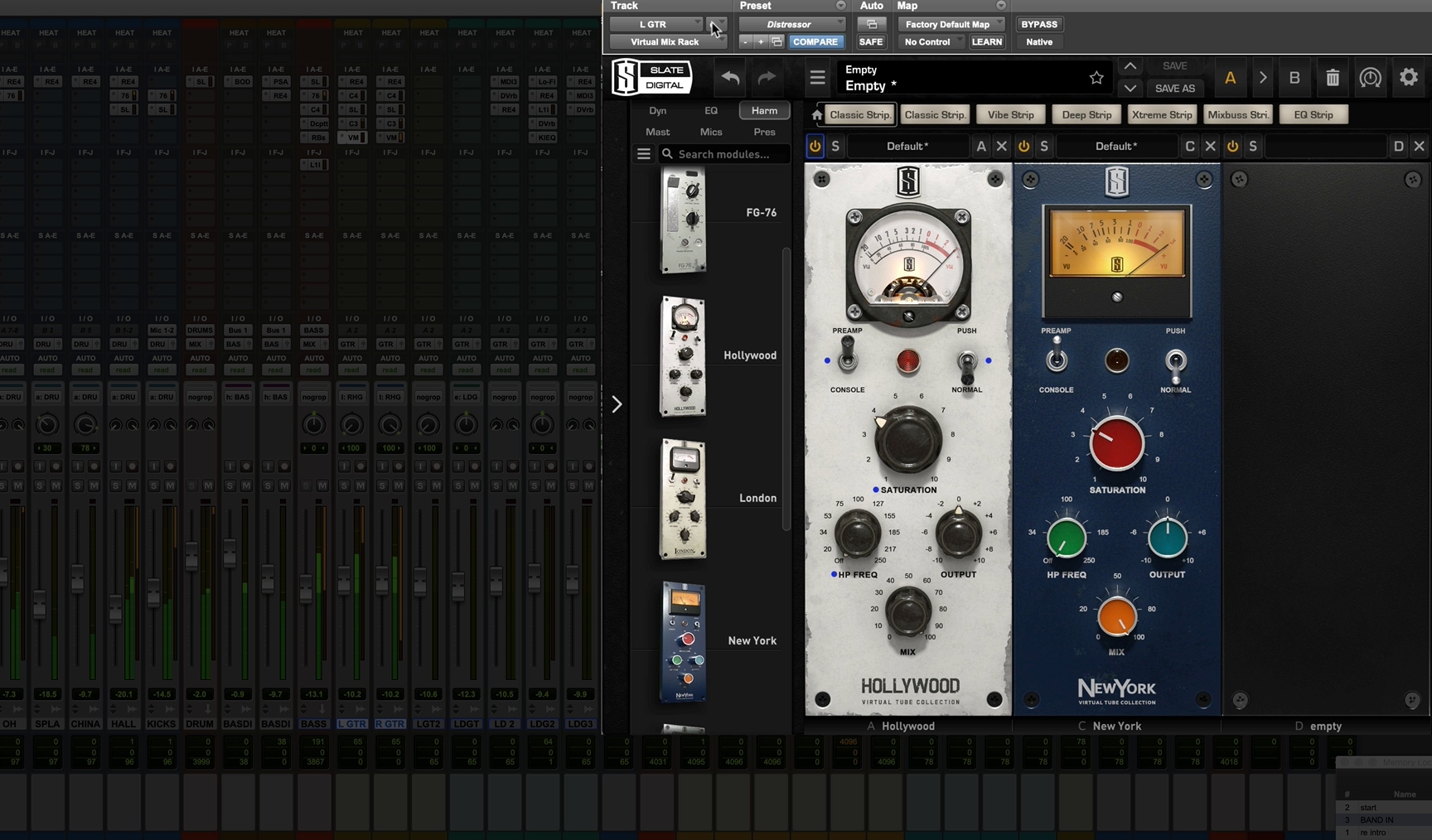The height and width of the screenshot is (840, 1432).
Task: Remove module from slot C with X
Action: [1210, 146]
